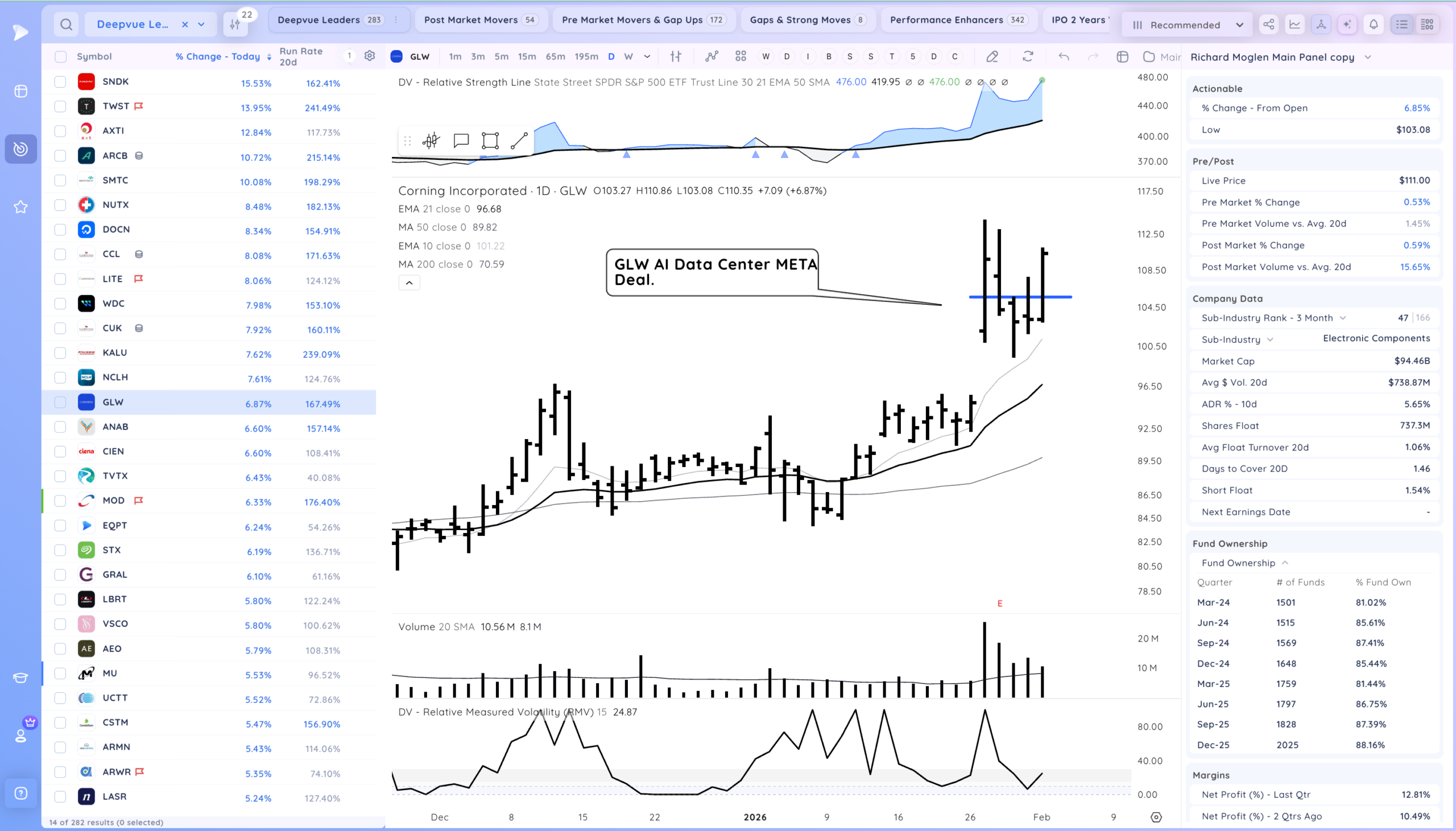The width and height of the screenshot is (1456, 831).
Task: Select the trend line drawing tool
Action: [519, 140]
